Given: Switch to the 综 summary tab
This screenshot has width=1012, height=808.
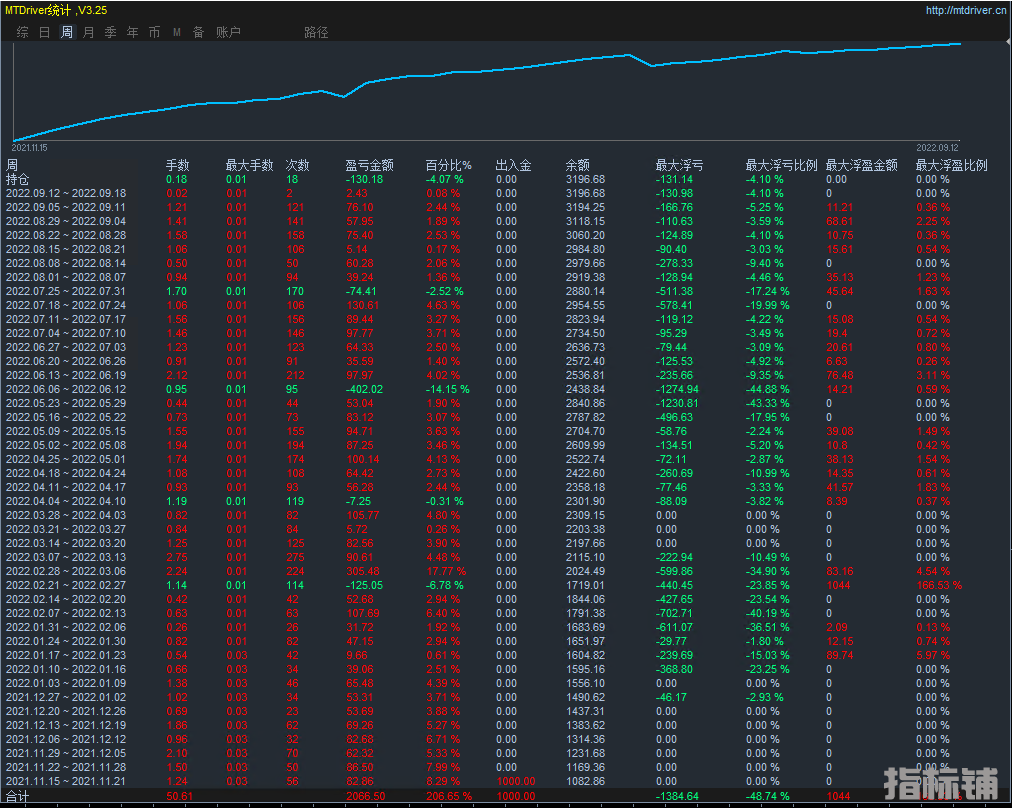Looking at the screenshot, I should [23, 32].
